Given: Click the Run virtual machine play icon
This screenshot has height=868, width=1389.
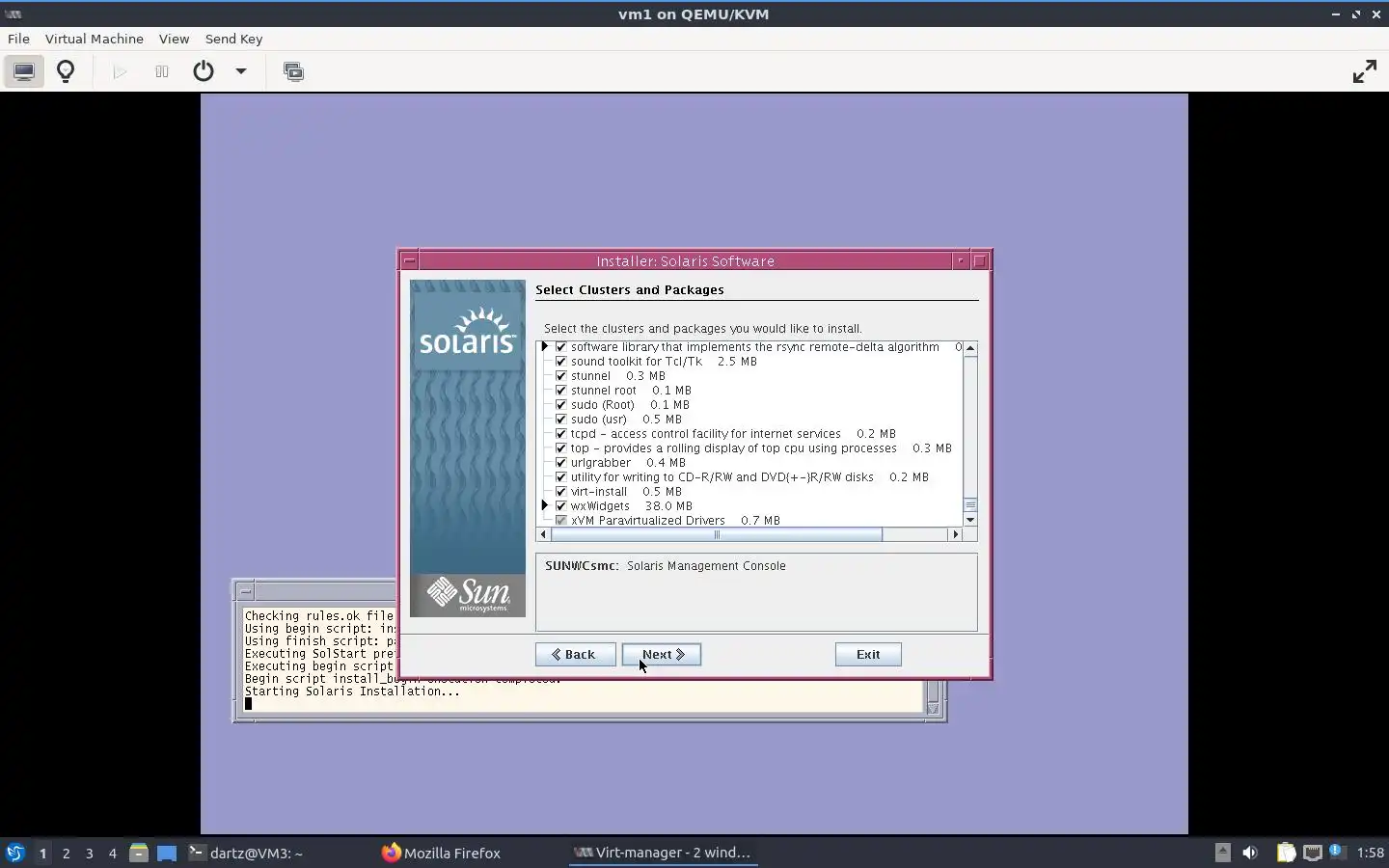Looking at the screenshot, I should click(120, 71).
